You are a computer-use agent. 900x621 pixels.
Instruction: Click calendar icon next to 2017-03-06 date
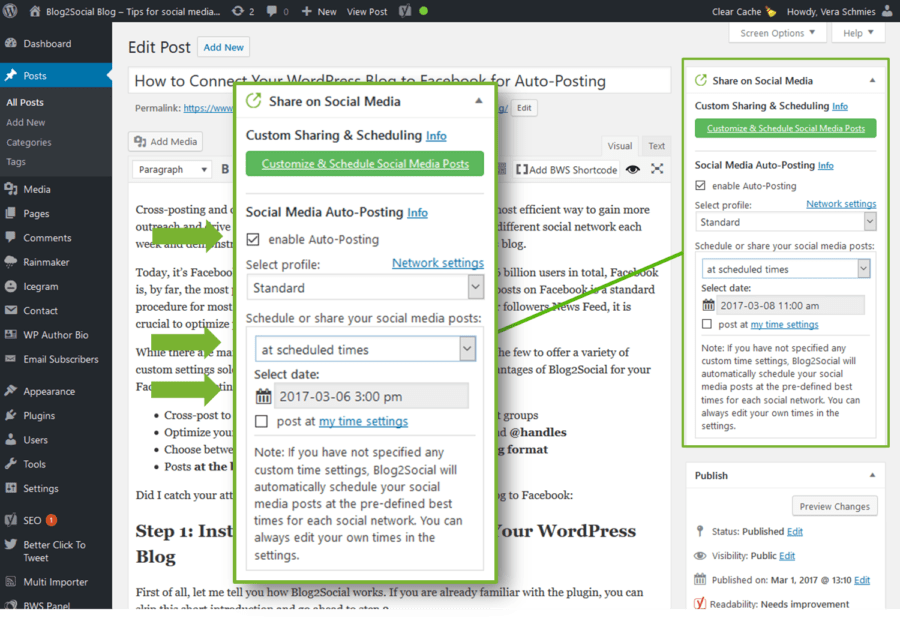(x=263, y=396)
